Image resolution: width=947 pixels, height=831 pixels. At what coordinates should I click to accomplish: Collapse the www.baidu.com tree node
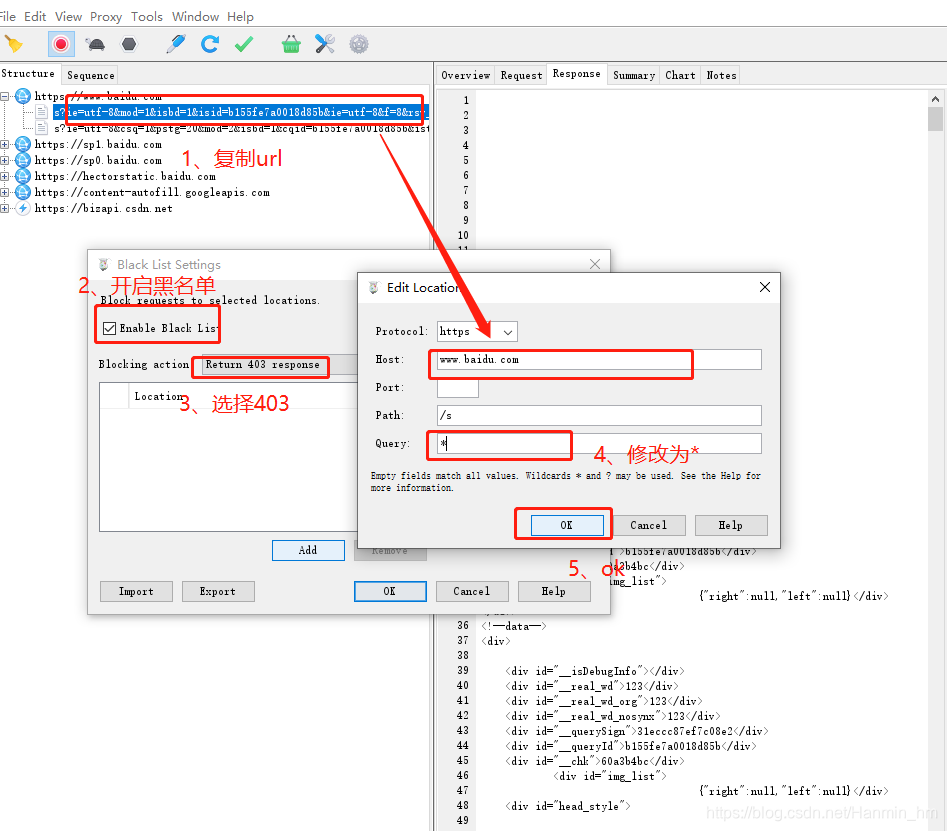click(5, 96)
